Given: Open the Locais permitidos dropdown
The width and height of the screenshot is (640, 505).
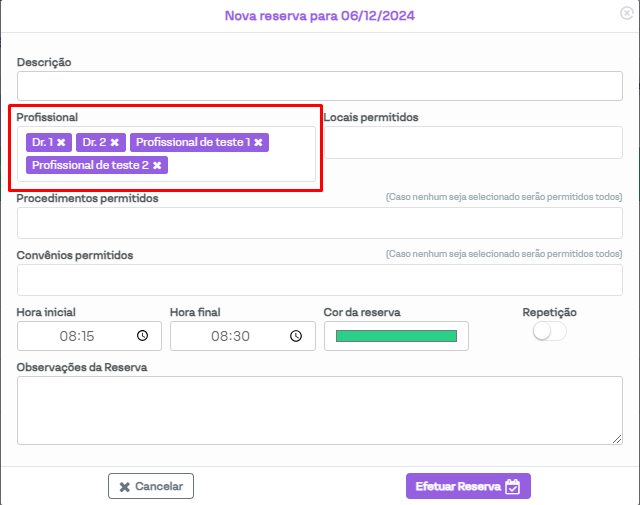Looking at the screenshot, I should tap(472, 143).
